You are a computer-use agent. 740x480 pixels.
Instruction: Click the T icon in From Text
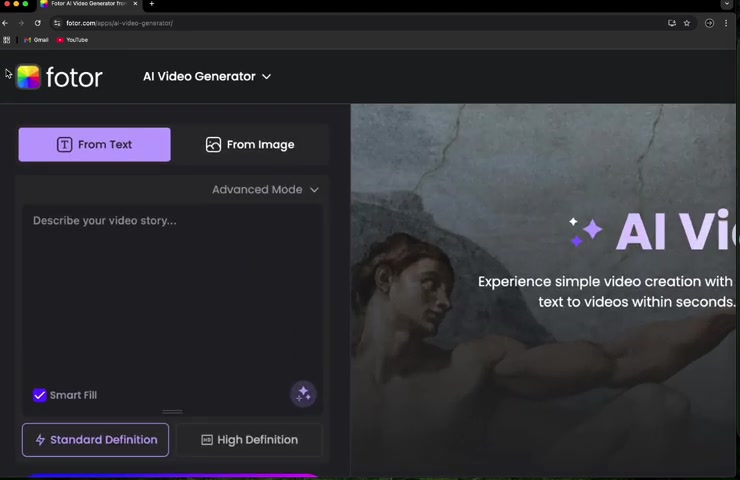[64, 144]
